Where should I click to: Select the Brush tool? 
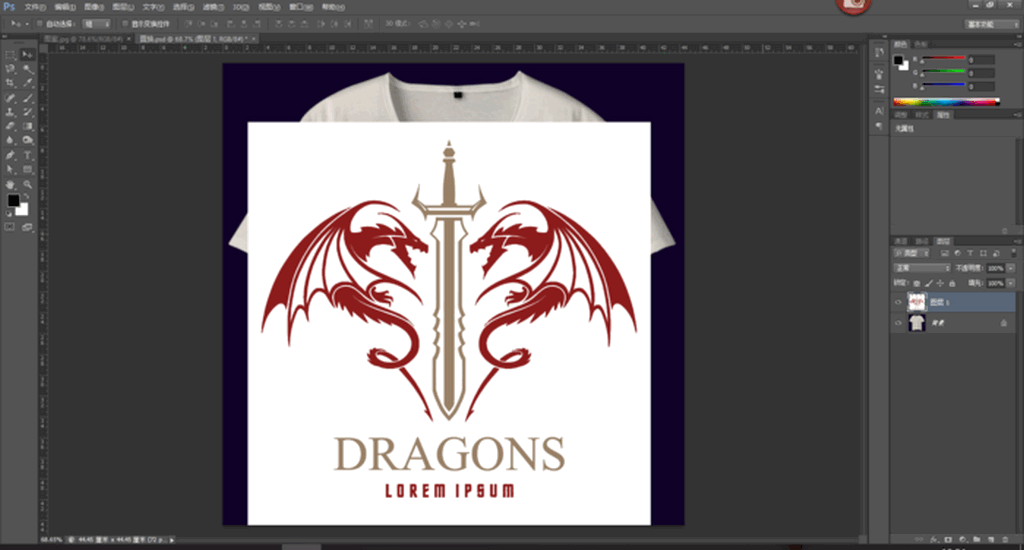click(27, 98)
